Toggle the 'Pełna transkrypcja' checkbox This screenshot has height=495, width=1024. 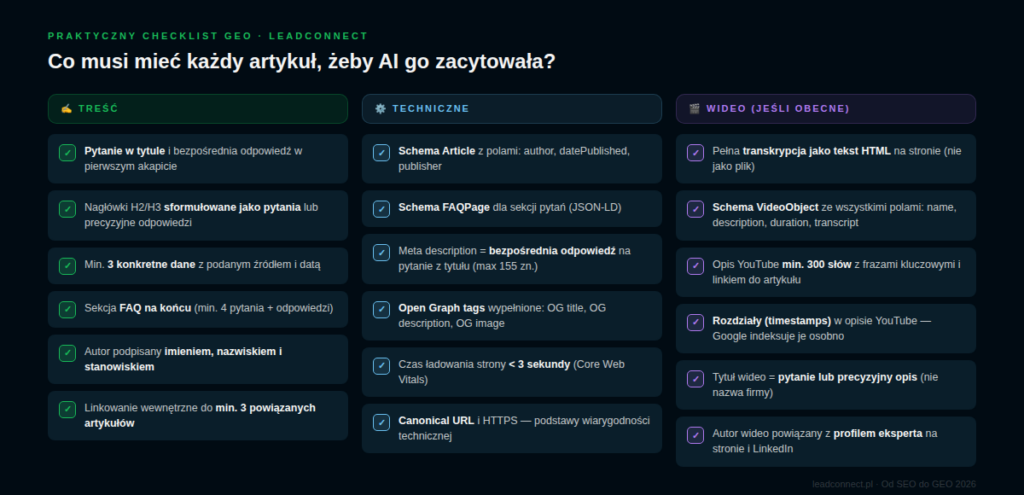click(x=695, y=152)
